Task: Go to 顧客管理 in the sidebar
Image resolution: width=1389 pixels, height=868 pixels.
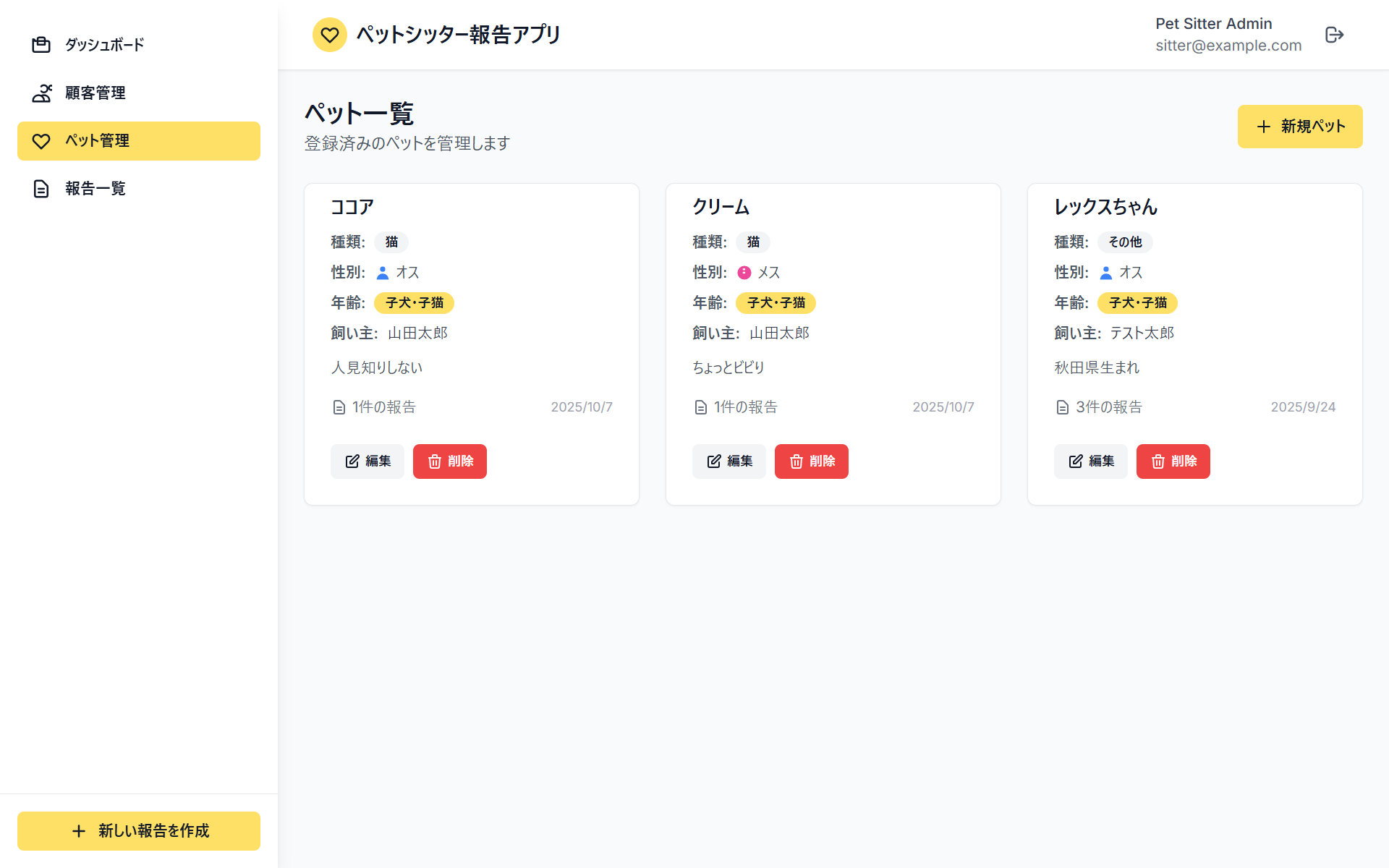Action: tap(95, 93)
